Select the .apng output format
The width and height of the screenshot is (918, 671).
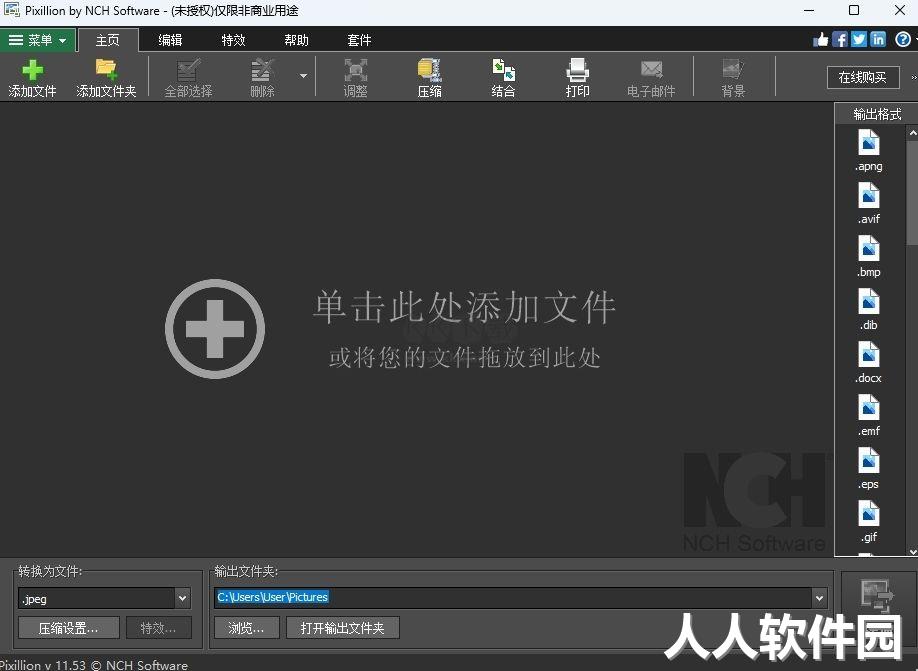tap(869, 150)
